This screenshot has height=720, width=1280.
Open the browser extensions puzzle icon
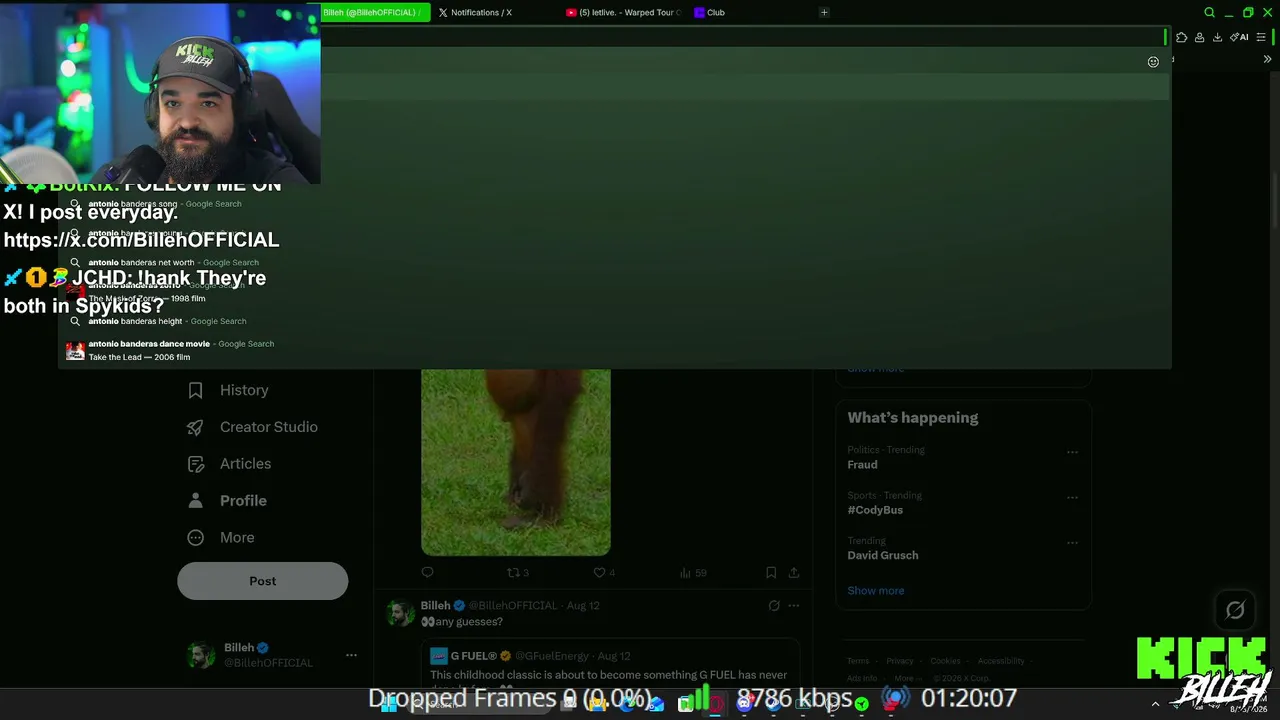(1182, 37)
